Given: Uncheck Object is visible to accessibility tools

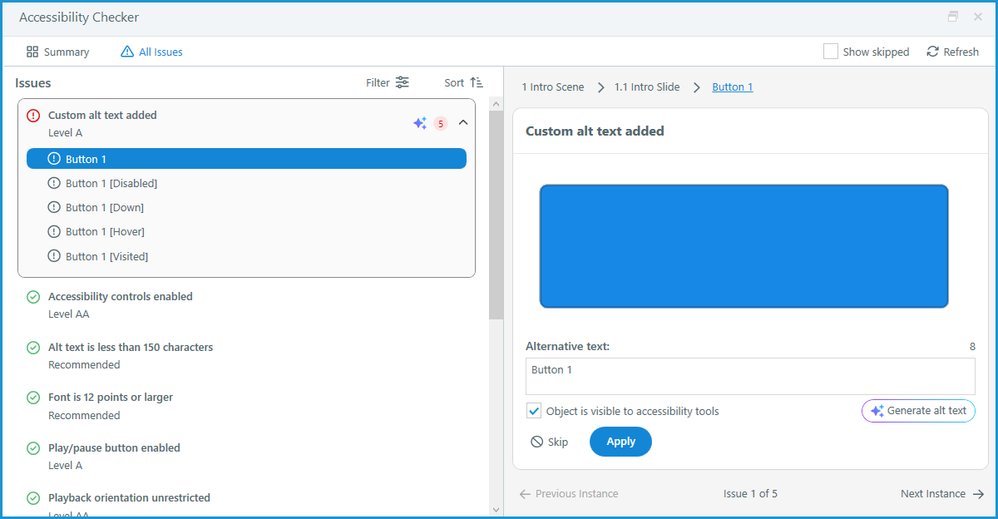Looking at the screenshot, I should pos(535,411).
